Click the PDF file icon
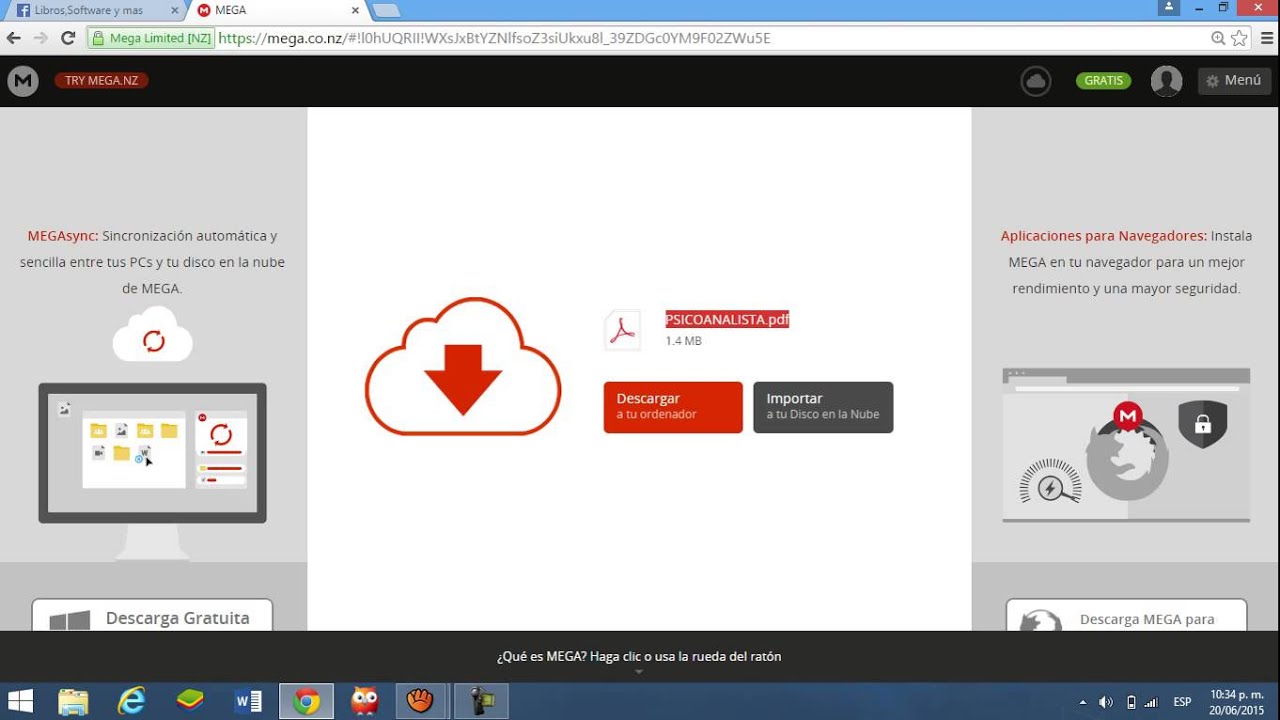The width and height of the screenshot is (1280, 720). (x=623, y=330)
